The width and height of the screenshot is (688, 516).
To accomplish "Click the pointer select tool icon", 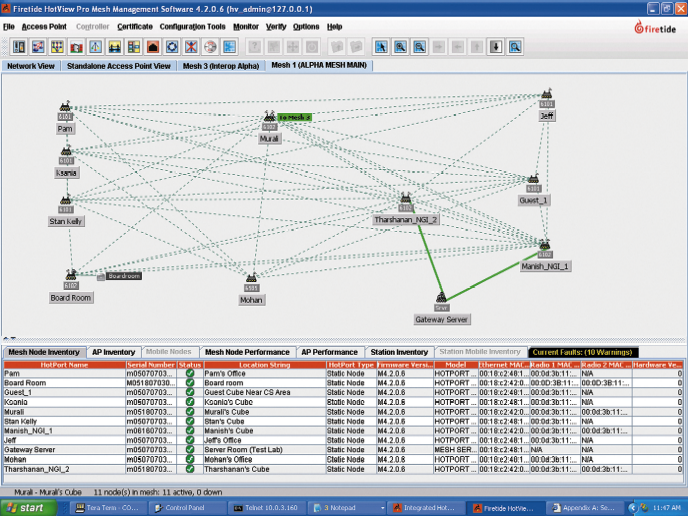I will (x=381, y=47).
